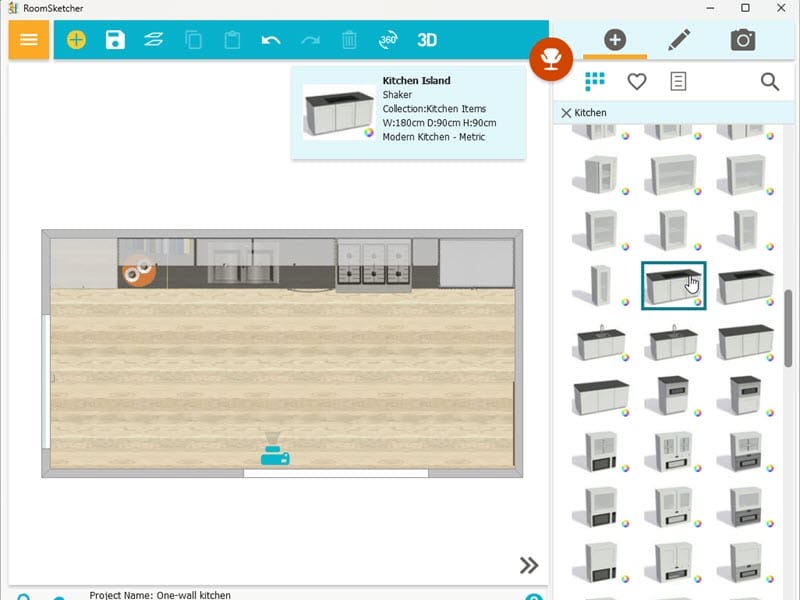Screen dimensions: 800x600
Task: Copy the selected item
Action: click(x=196, y=40)
